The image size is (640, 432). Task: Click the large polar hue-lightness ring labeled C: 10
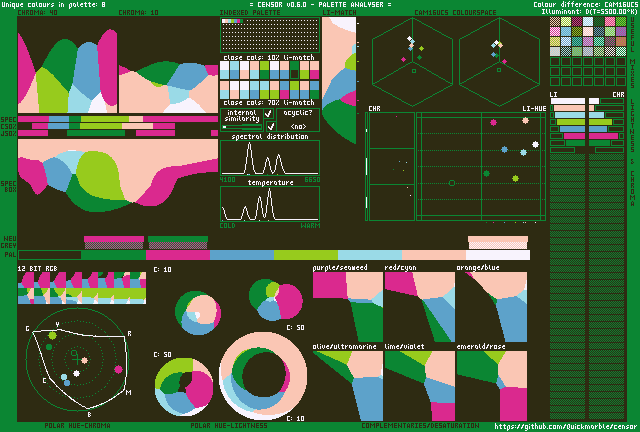tap(263, 376)
